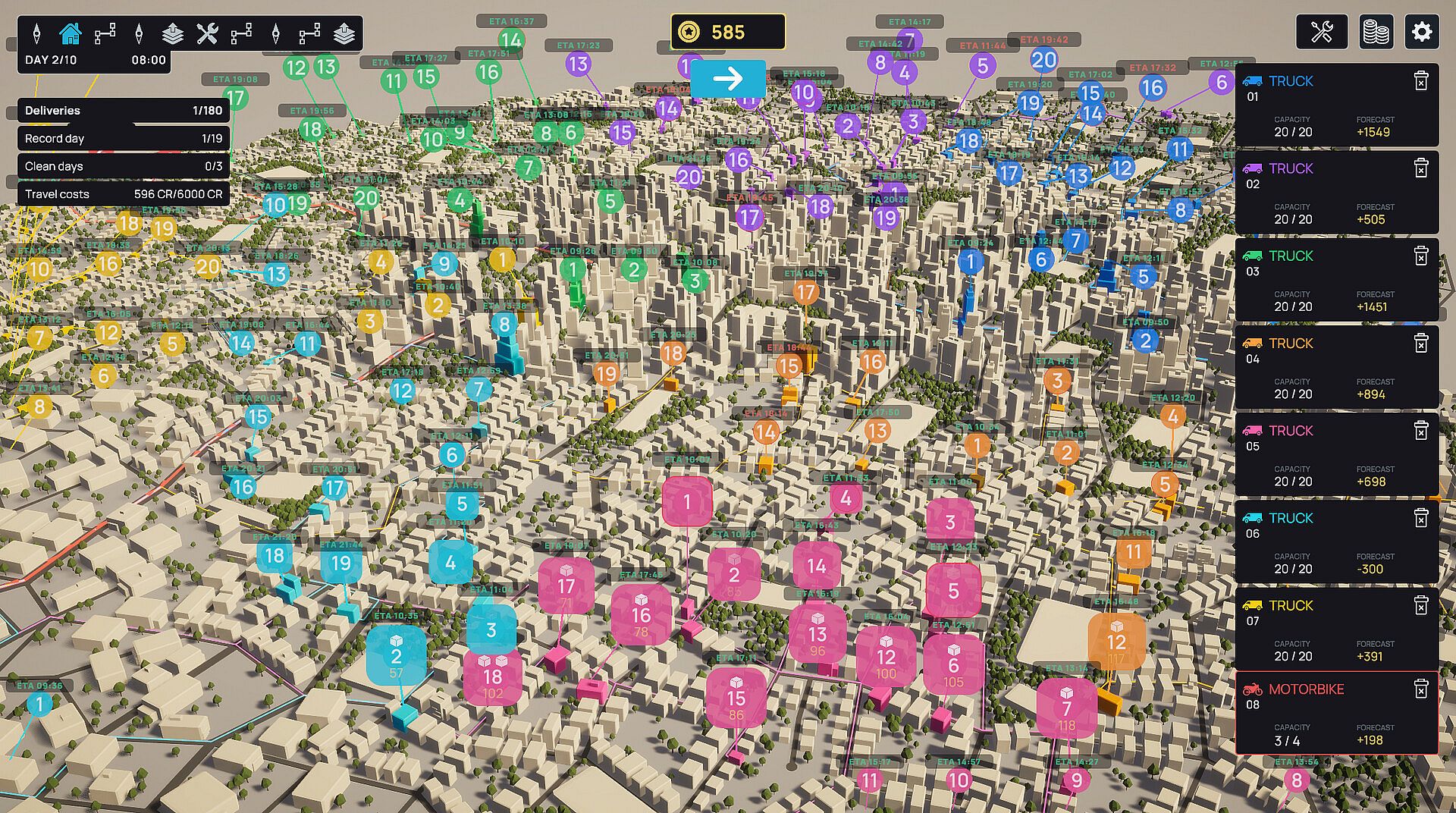The height and width of the screenshot is (813, 1456).
Task: Select the TRUCK 01 vehicle card
Action: 1337,105
